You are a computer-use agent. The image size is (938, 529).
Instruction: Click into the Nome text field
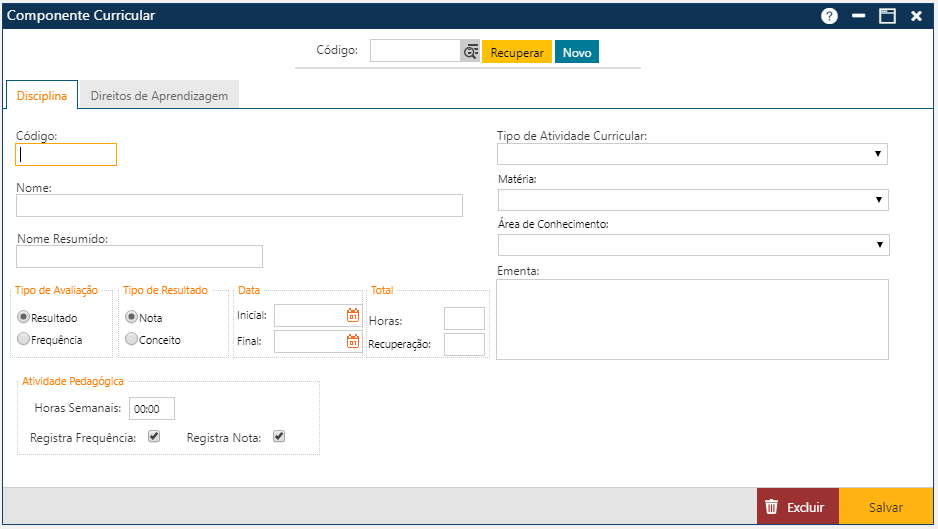[239, 206]
